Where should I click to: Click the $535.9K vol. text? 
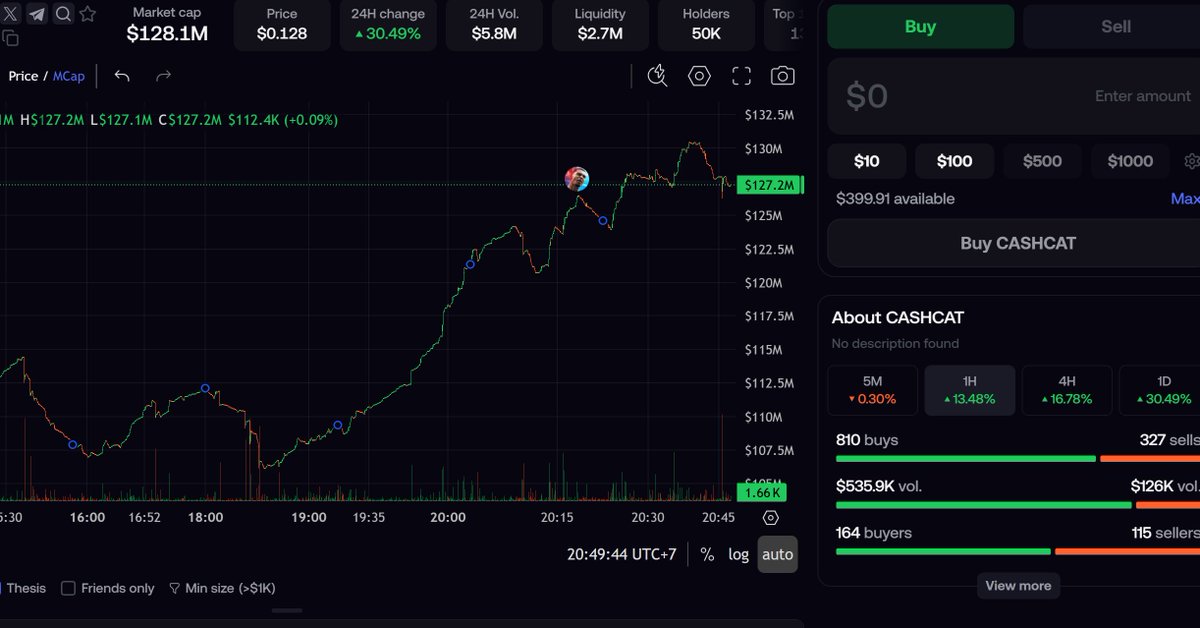879,486
